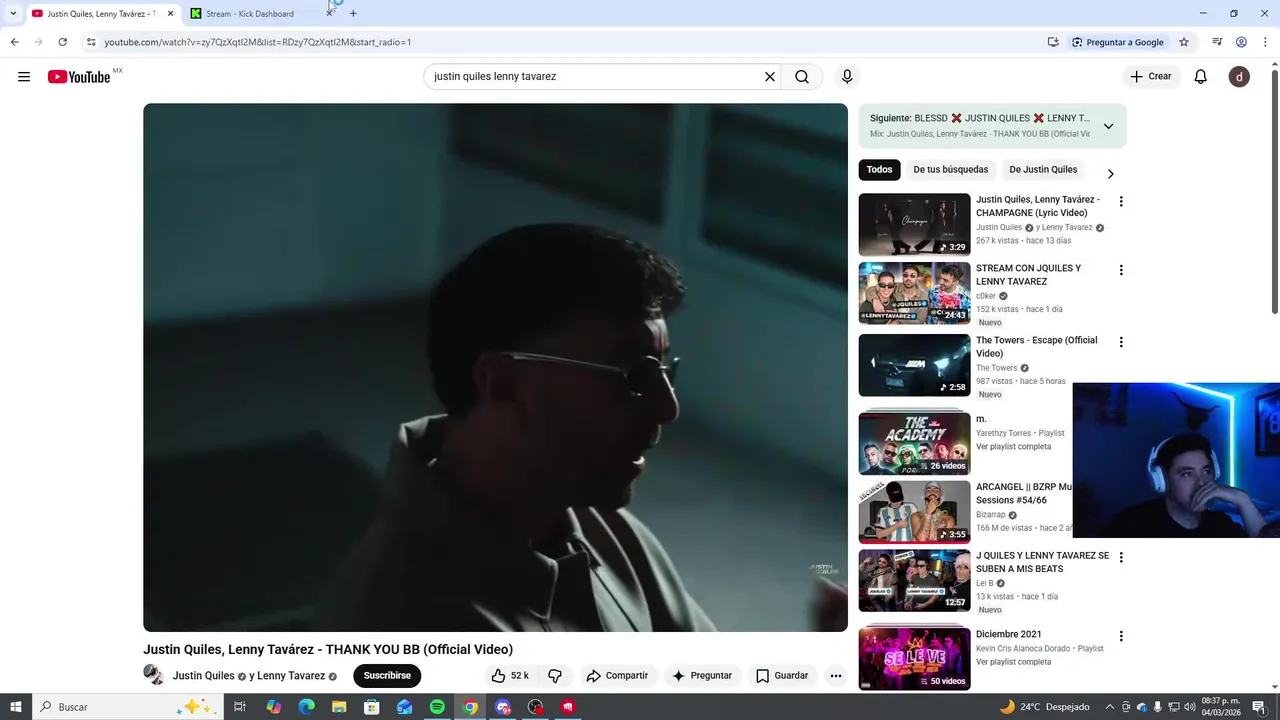The image size is (1280, 720).
Task: Open Chrome profile icon in toolbar
Action: pos(1241,42)
